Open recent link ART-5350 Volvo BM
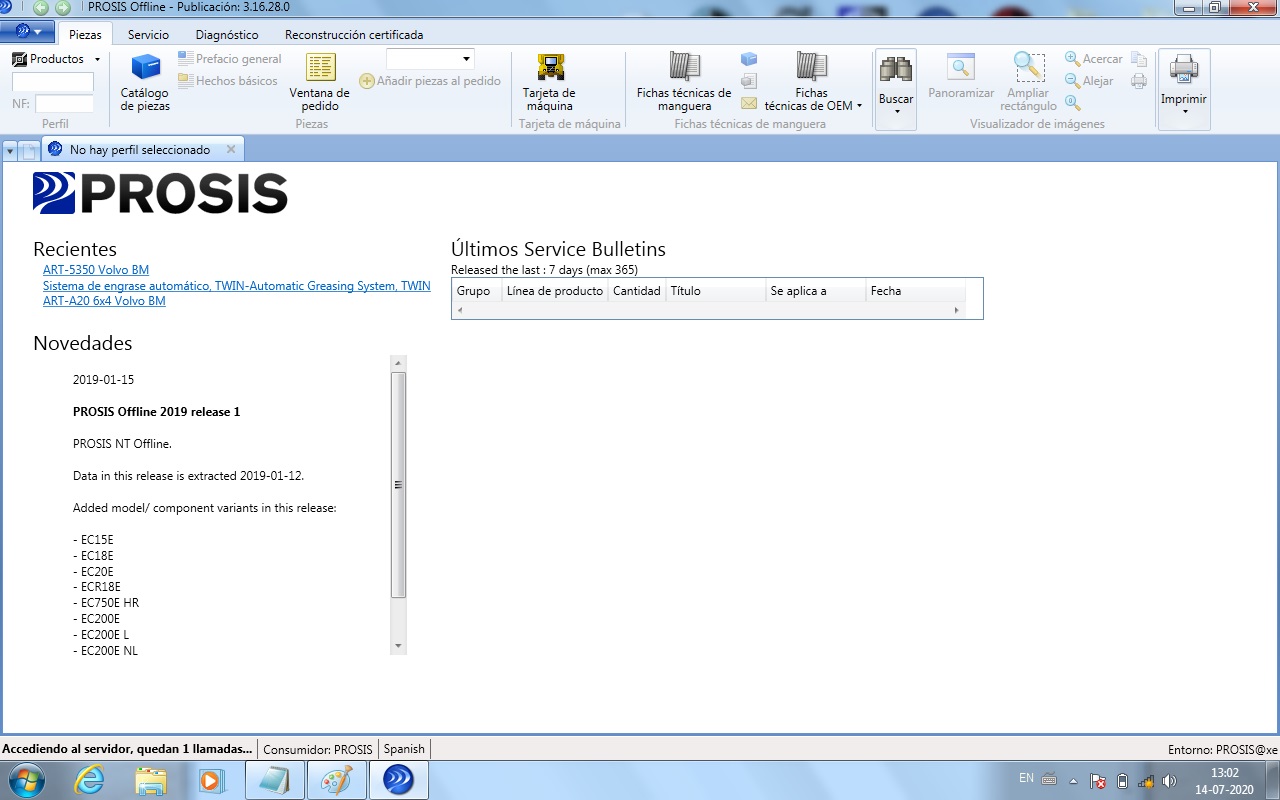The height and width of the screenshot is (800, 1280). point(96,270)
